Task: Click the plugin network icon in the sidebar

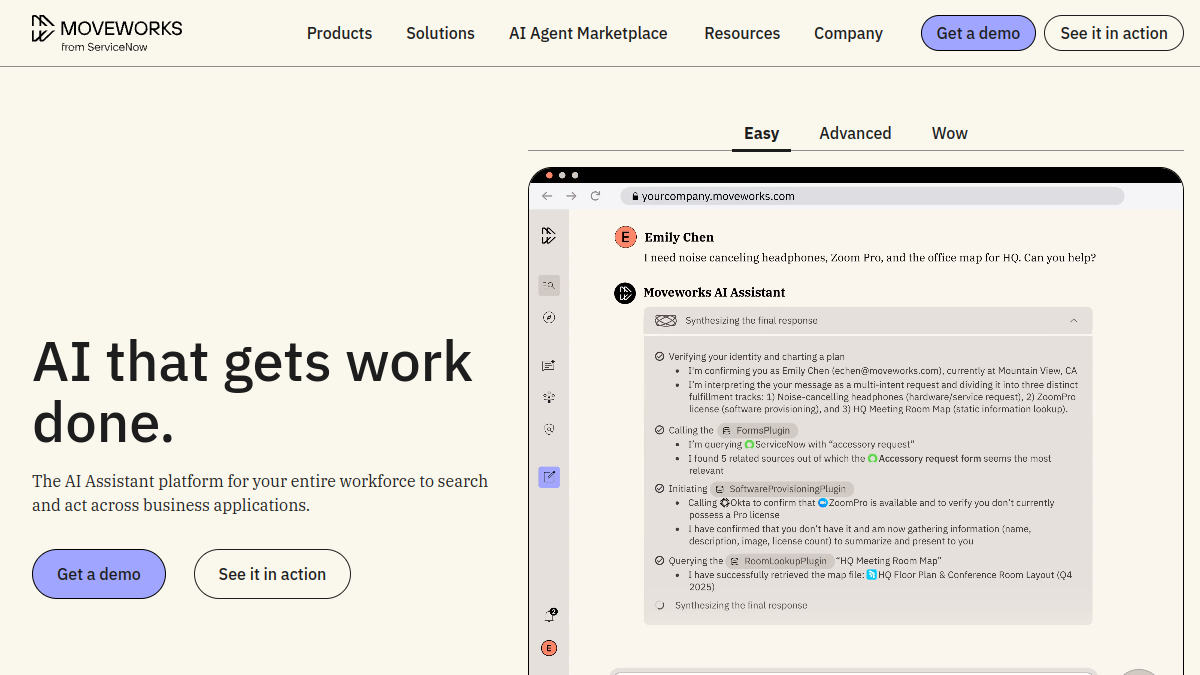Action: click(x=549, y=397)
